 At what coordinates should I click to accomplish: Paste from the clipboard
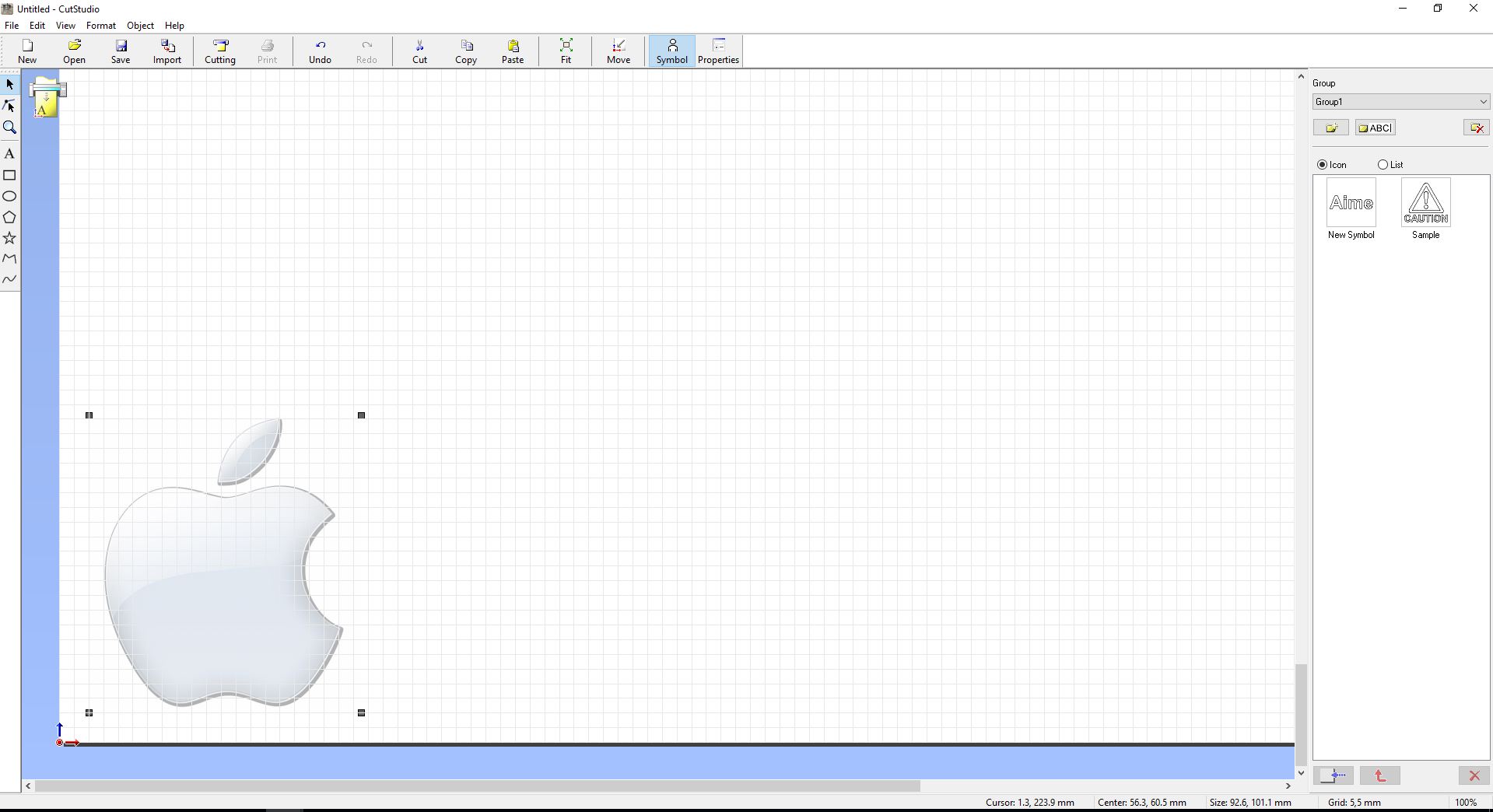click(x=513, y=51)
